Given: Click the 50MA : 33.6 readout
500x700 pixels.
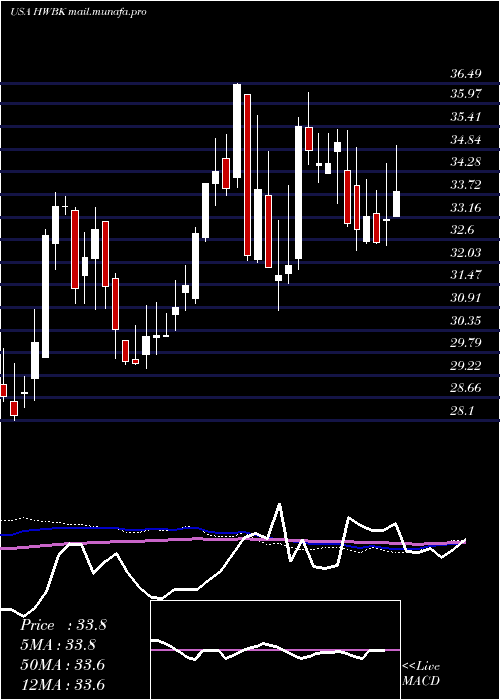Looking at the screenshot, I should click(x=62, y=664).
